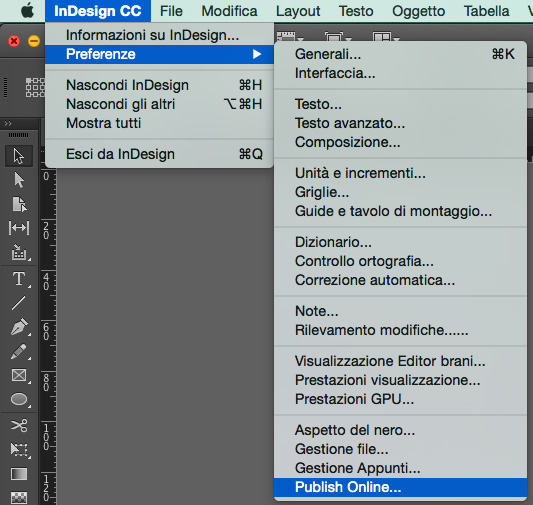Expand the tools panel with double arrows
This screenshot has width=533, height=505.
tap(8, 124)
